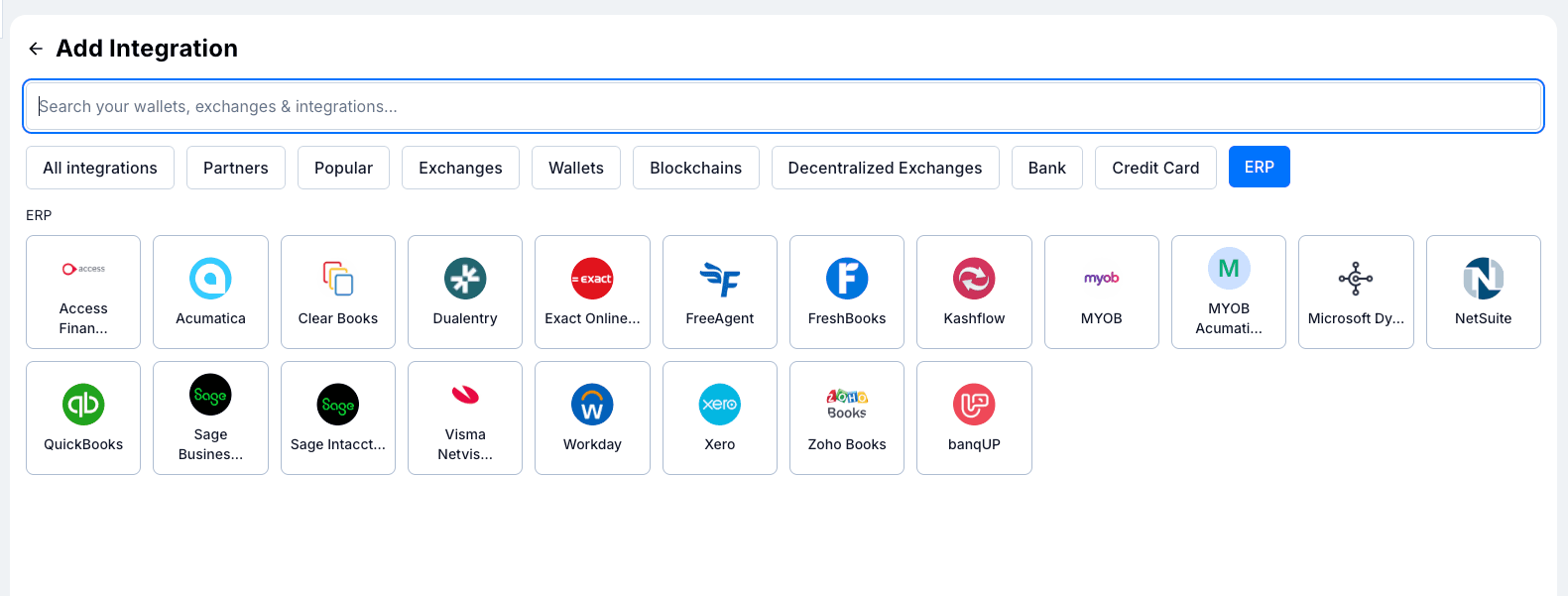
Task: Click the Workday logo icon
Action: tap(592, 405)
